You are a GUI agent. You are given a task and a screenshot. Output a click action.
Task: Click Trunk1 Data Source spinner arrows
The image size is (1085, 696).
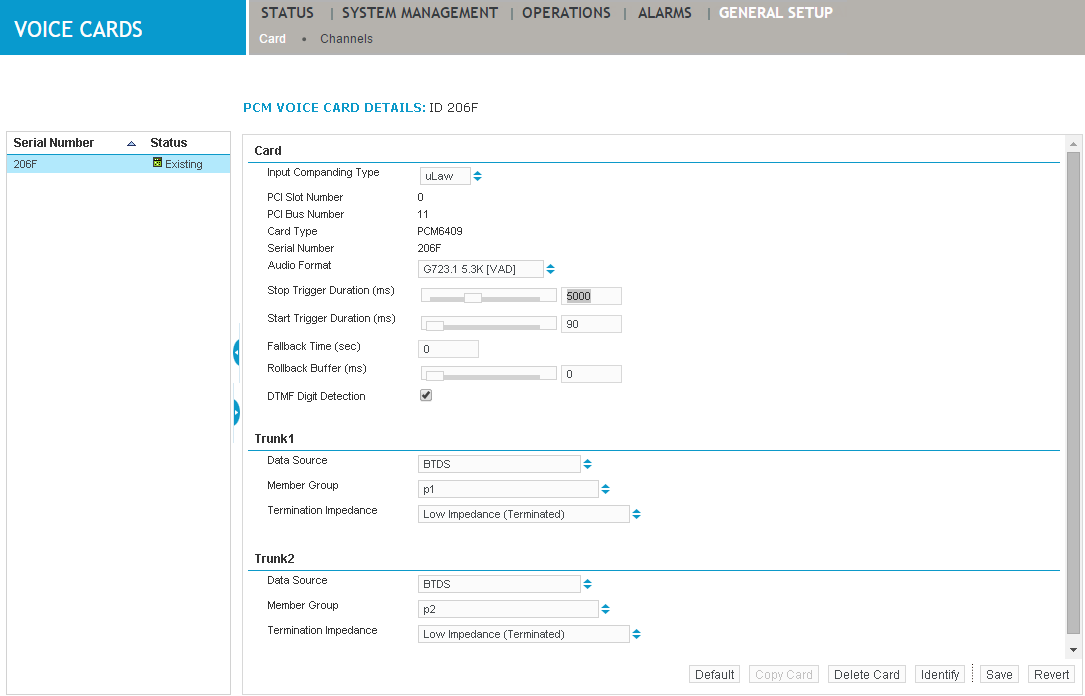tap(587, 464)
